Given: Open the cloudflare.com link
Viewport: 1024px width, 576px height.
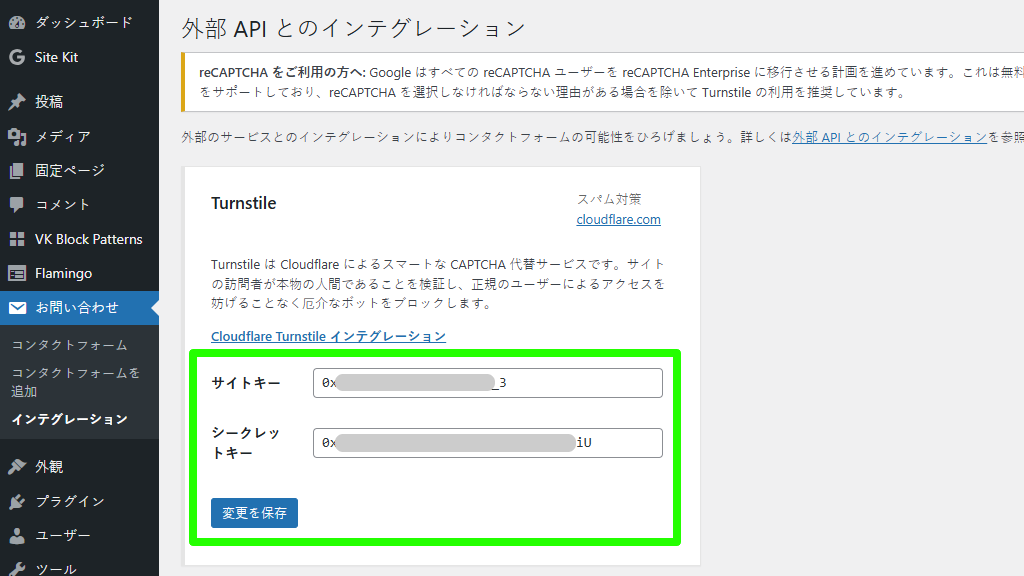Looking at the screenshot, I should coord(618,220).
